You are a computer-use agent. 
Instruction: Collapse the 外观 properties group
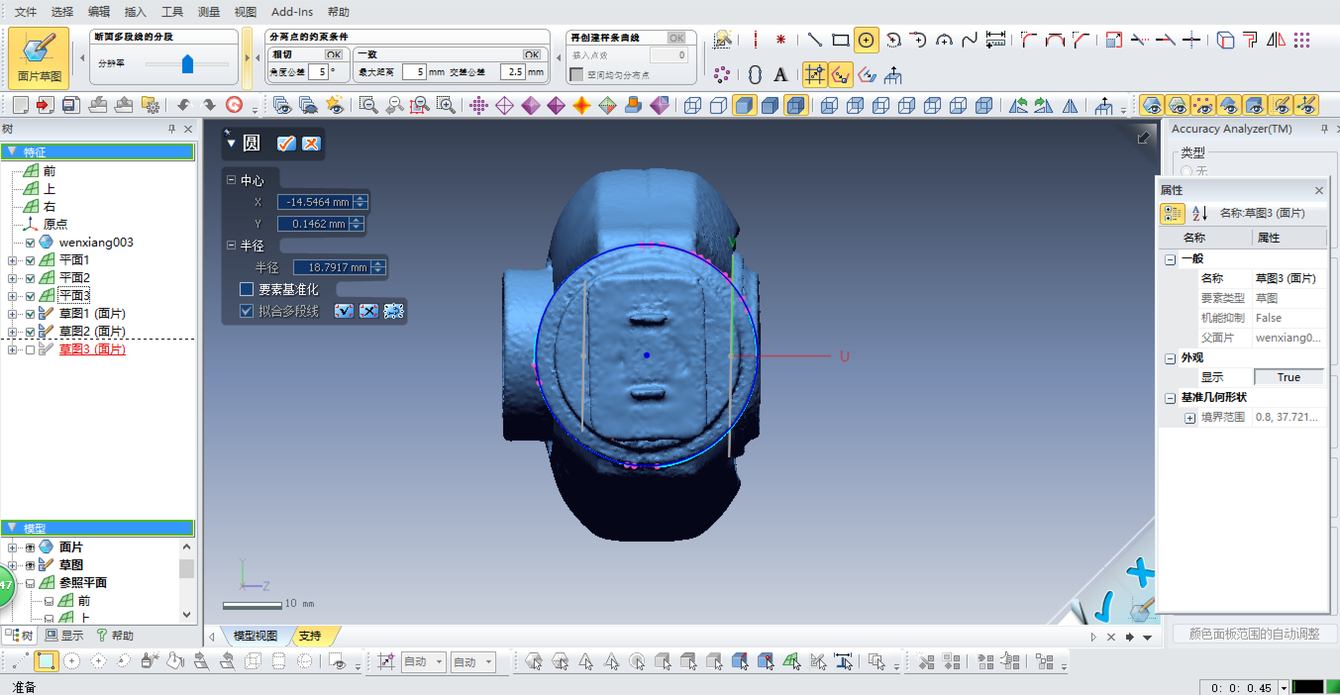(x=1171, y=358)
